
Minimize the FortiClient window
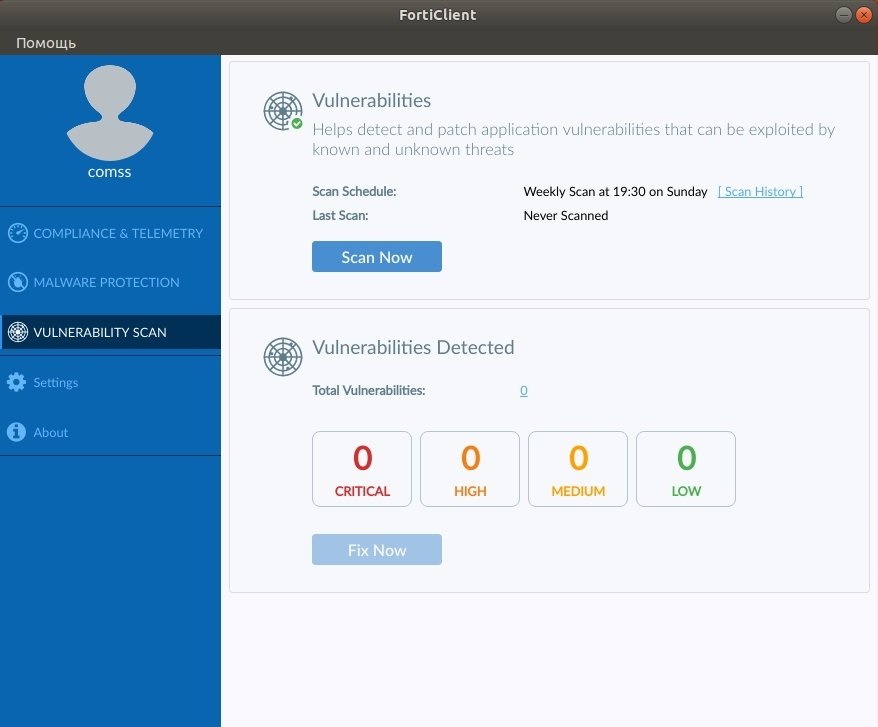pyautogui.click(x=843, y=15)
